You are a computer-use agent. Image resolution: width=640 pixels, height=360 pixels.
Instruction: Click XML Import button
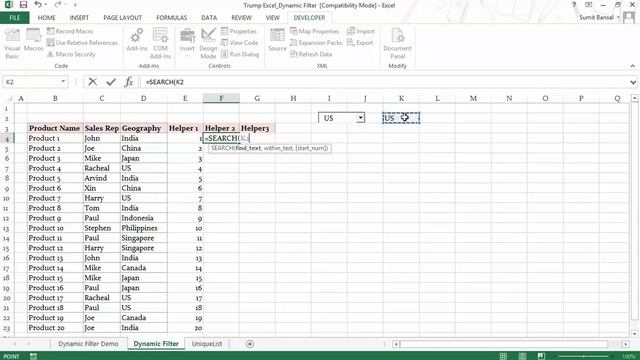360,31
